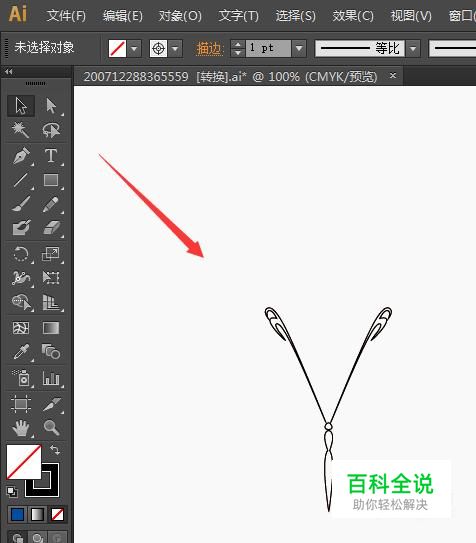Open the 效果(C) menu
This screenshot has height=543, width=476.
coord(353,16)
